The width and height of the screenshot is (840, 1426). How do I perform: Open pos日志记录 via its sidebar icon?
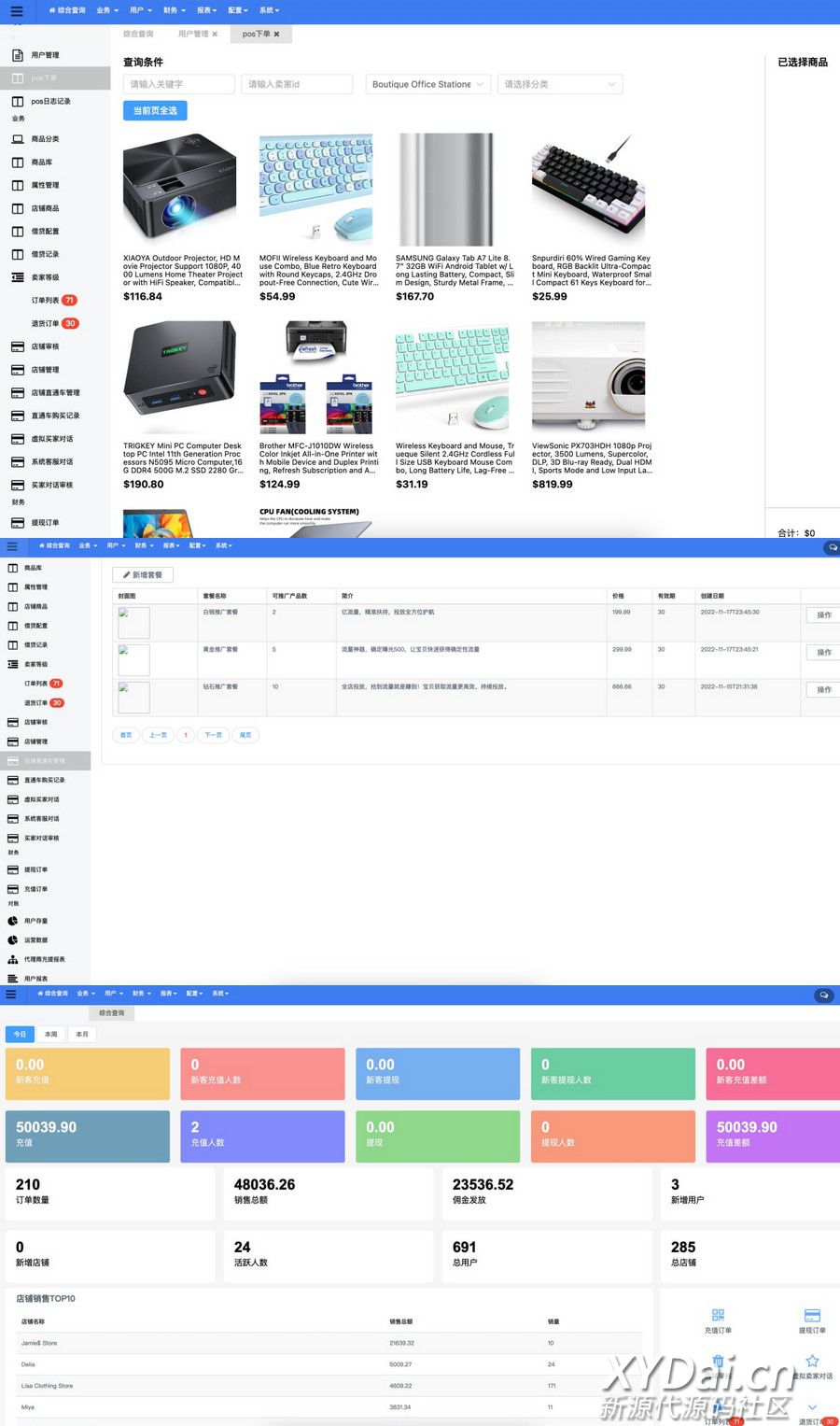18,101
